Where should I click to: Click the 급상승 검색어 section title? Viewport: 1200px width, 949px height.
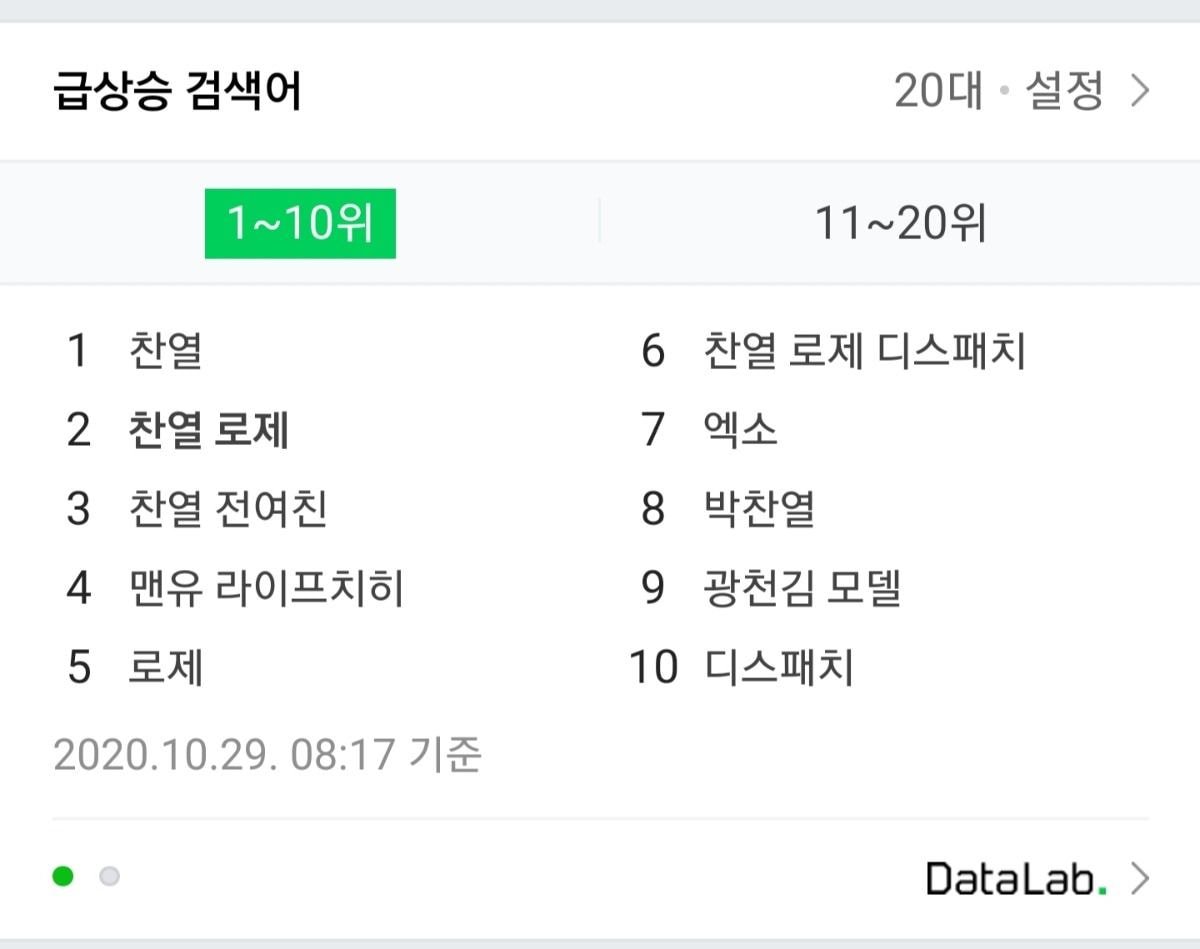click(177, 92)
